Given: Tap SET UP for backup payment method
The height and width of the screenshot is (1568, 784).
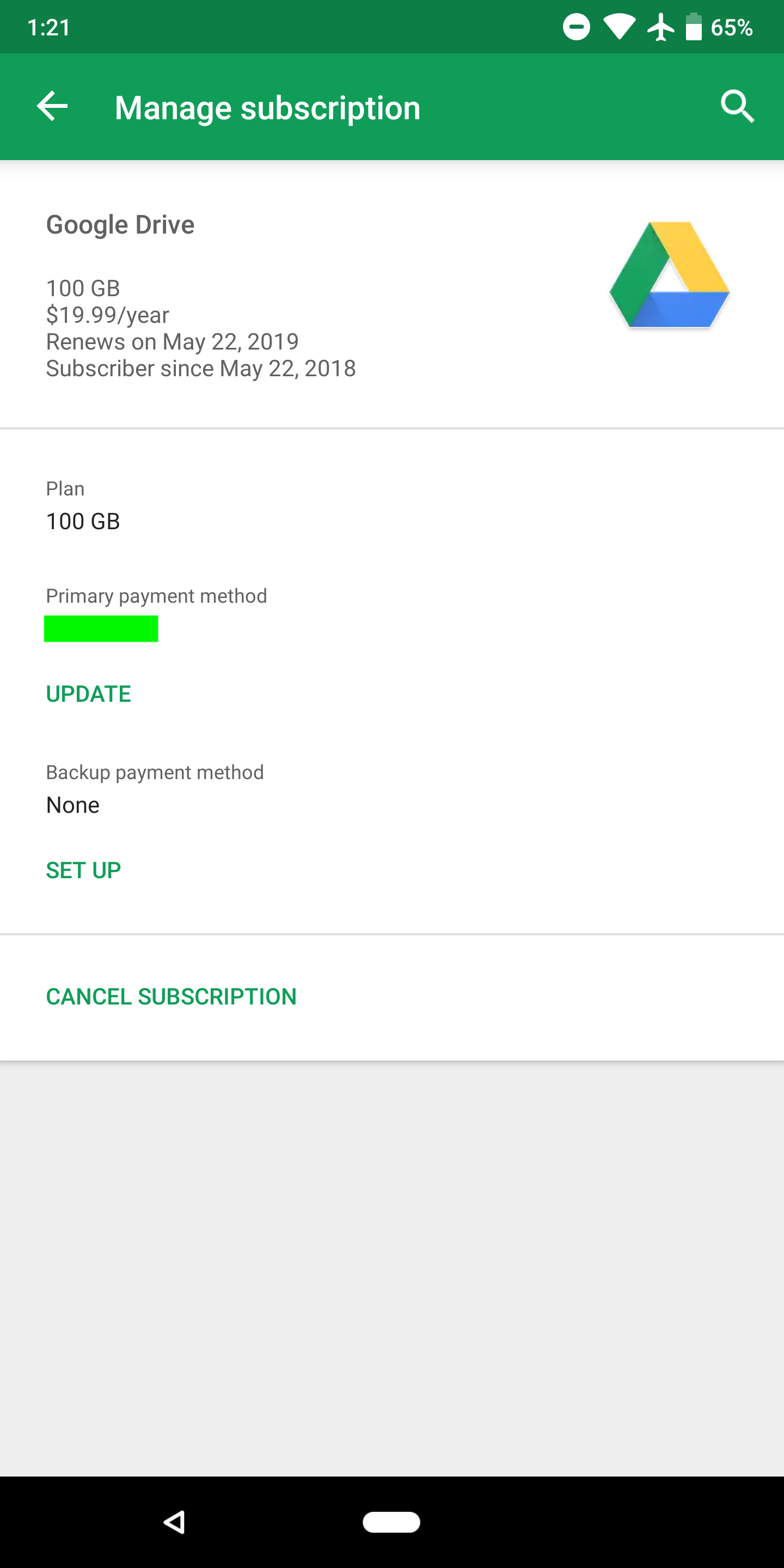Looking at the screenshot, I should 83,871.
